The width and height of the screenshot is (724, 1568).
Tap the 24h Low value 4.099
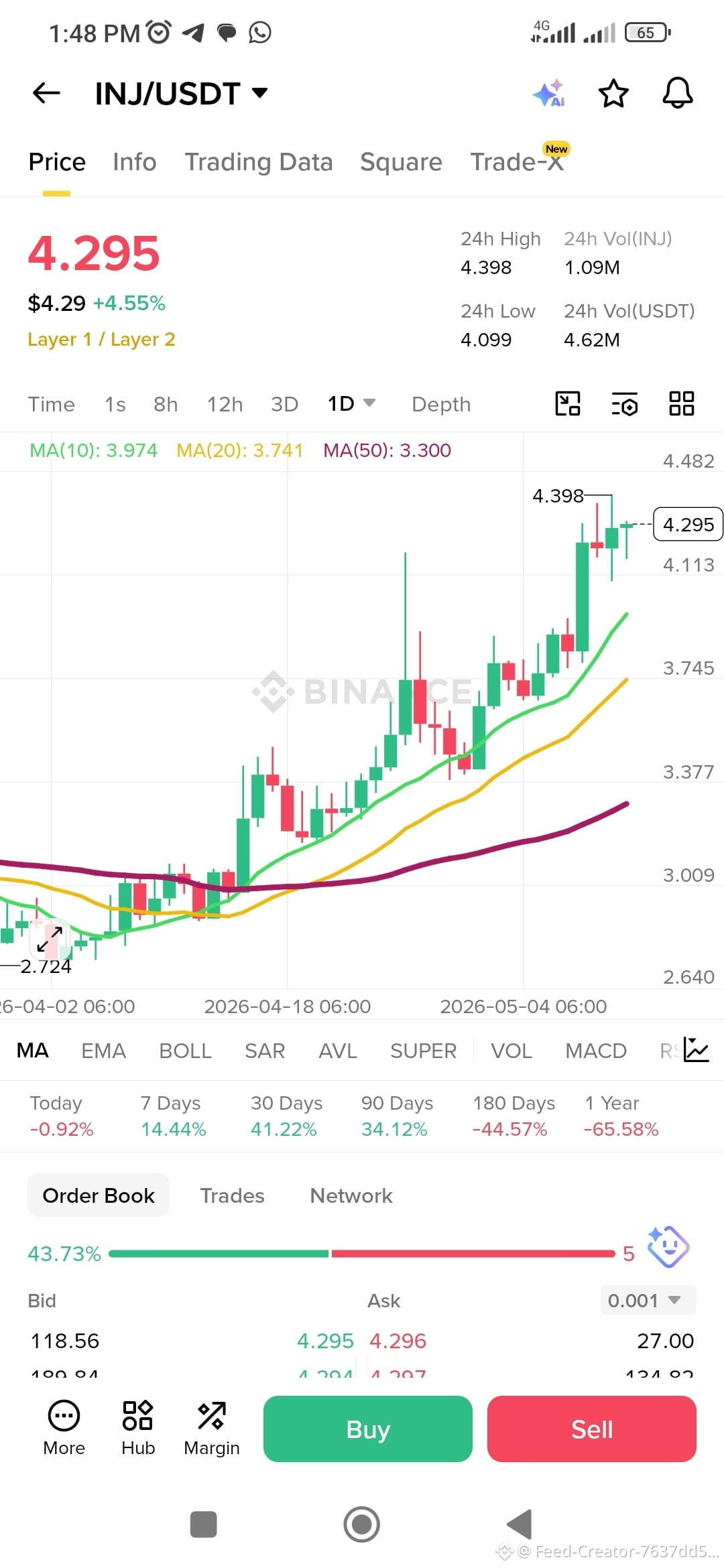click(x=486, y=340)
